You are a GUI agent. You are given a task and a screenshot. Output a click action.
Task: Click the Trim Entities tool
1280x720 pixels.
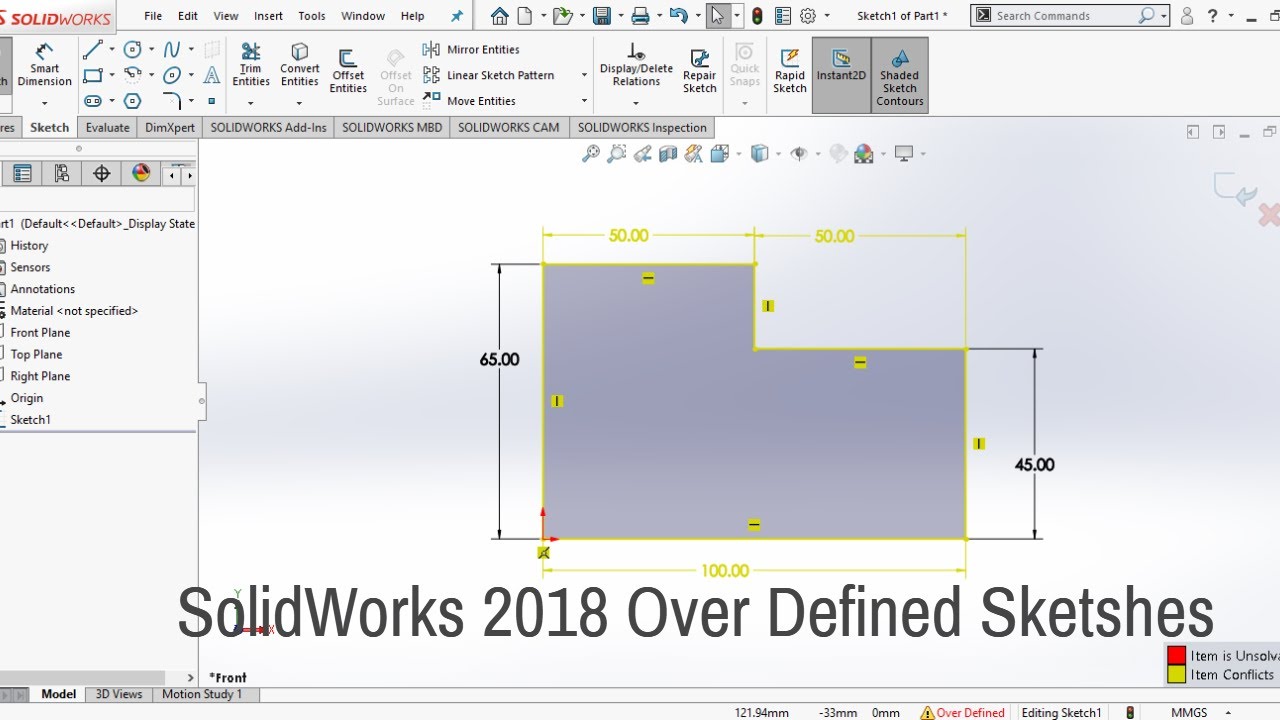click(251, 66)
